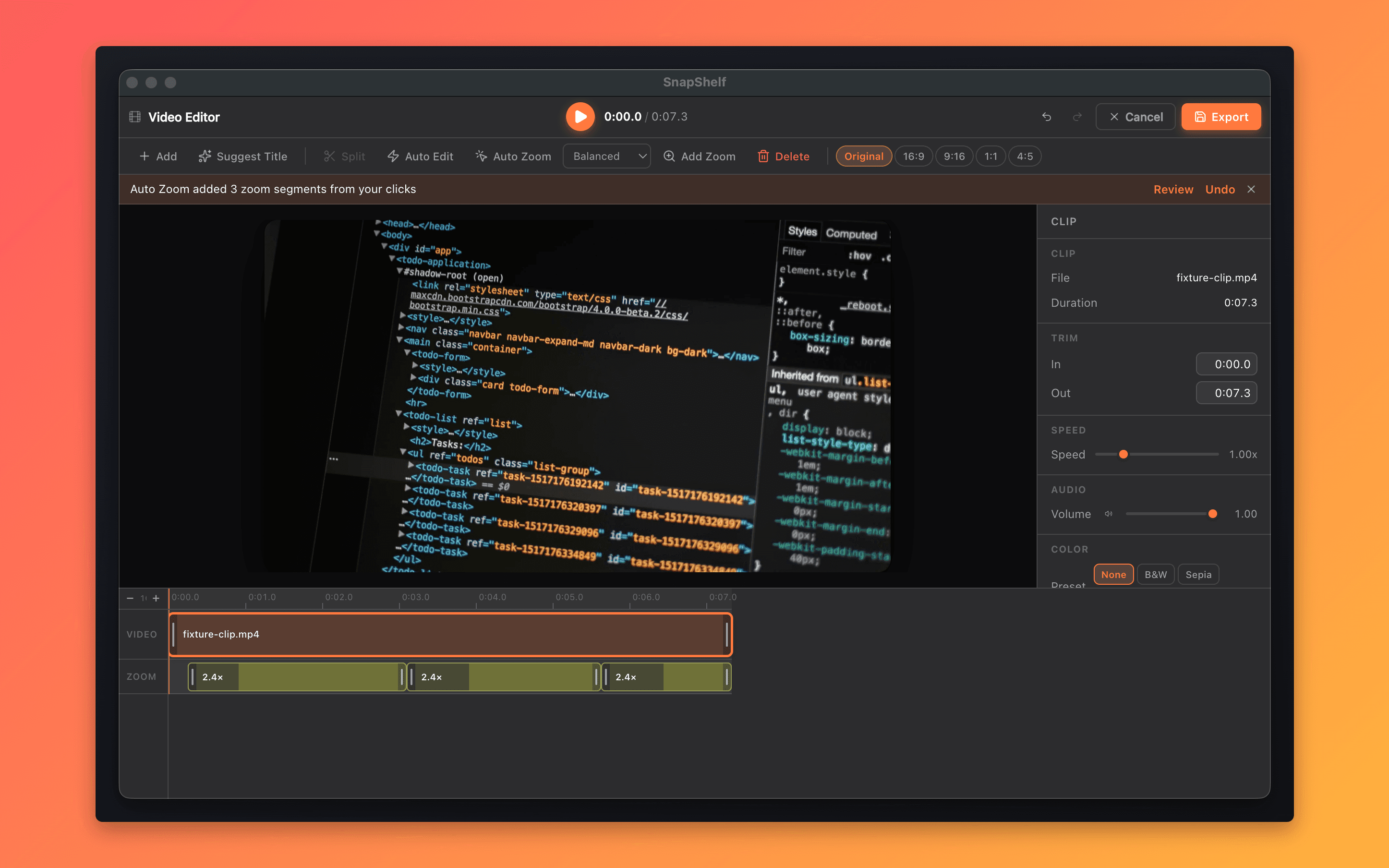Click the clip's left trim handle
The height and width of the screenshot is (868, 1389).
point(173,634)
